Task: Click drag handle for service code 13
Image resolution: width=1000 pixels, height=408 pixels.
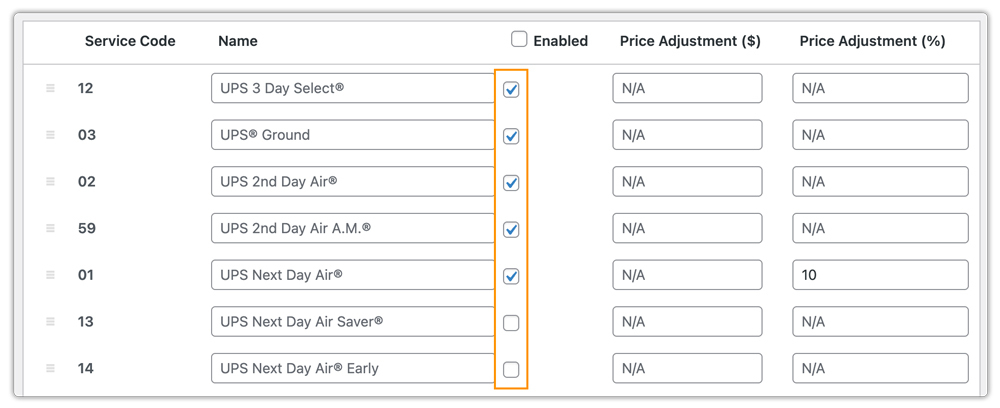Action: point(50,322)
